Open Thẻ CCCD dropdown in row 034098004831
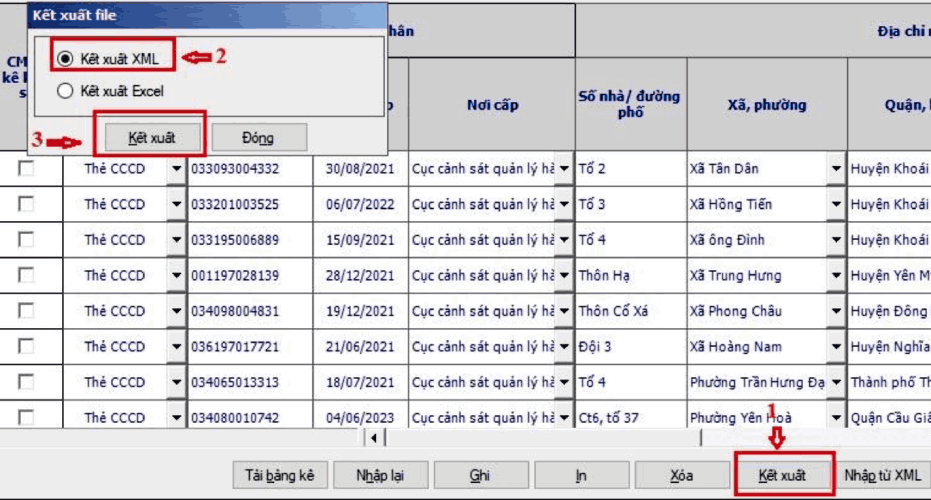Screen dimensions: 931x500 pos(176,311)
